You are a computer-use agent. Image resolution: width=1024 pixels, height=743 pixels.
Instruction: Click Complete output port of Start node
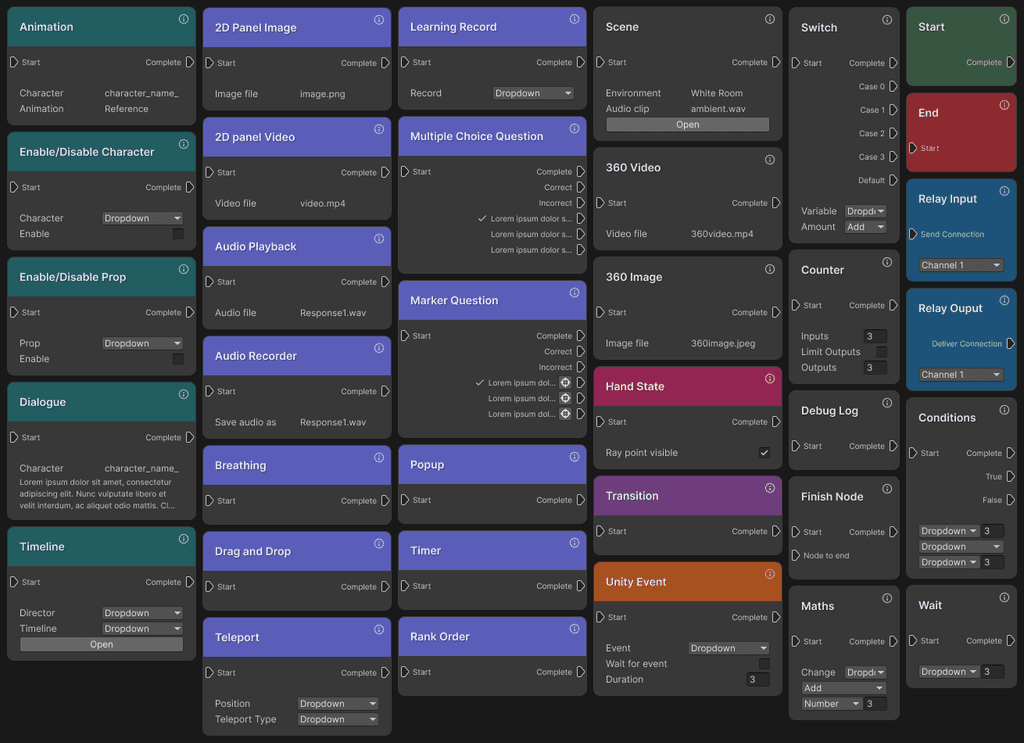[1010, 62]
